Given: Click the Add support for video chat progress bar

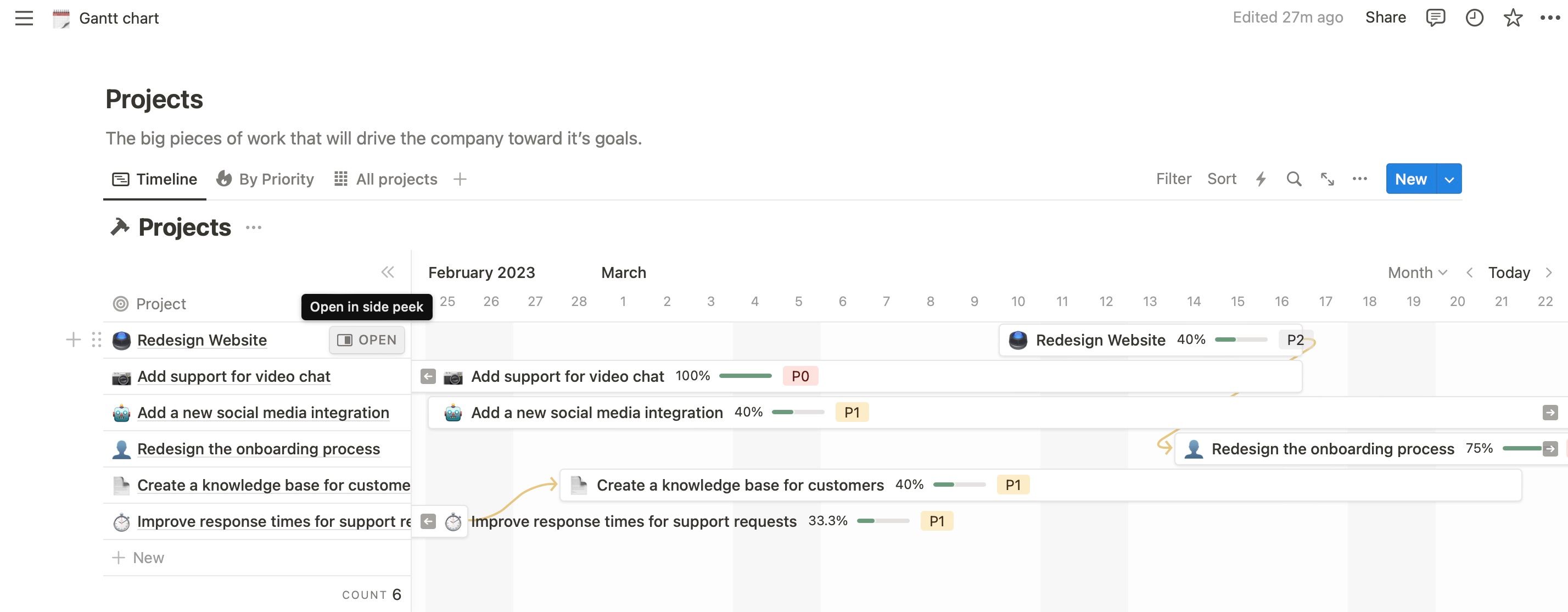Looking at the screenshot, I should pos(745,376).
